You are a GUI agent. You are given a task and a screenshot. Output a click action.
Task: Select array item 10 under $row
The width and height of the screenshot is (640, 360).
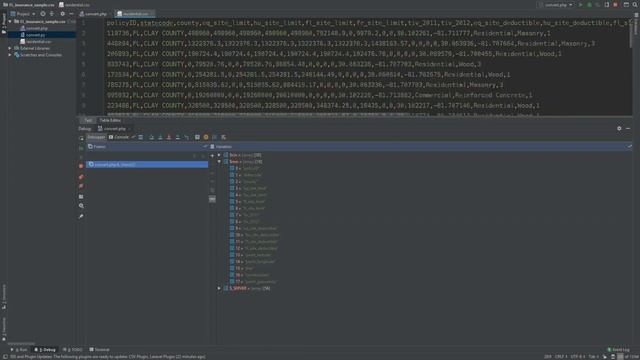[254, 235]
